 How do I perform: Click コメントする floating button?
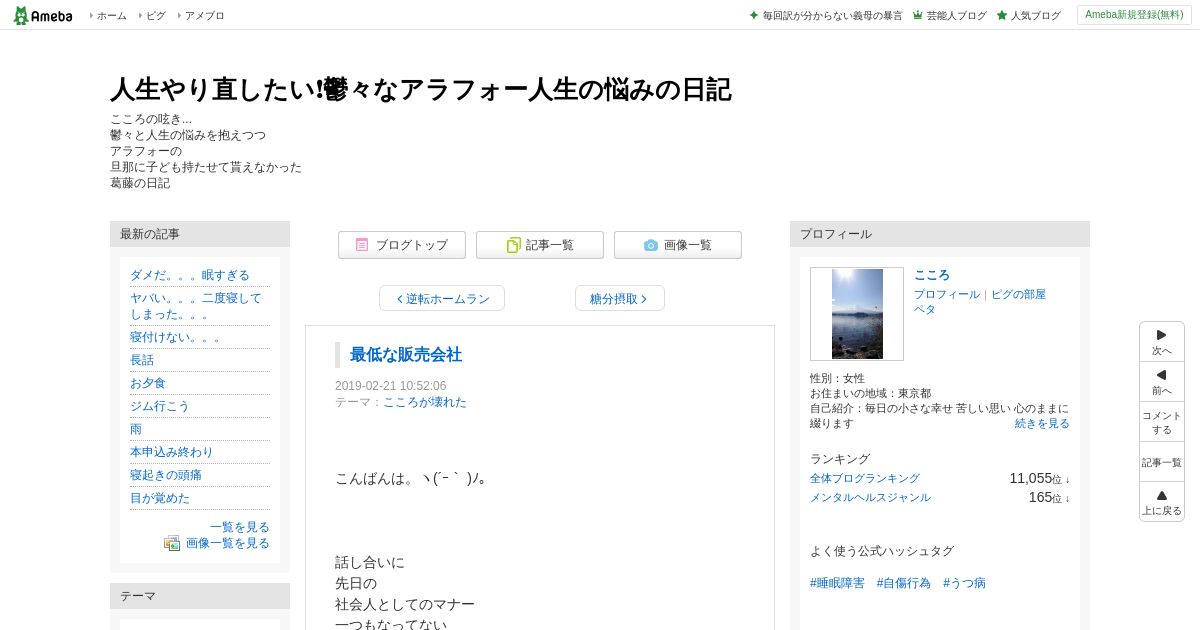click(1162, 422)
